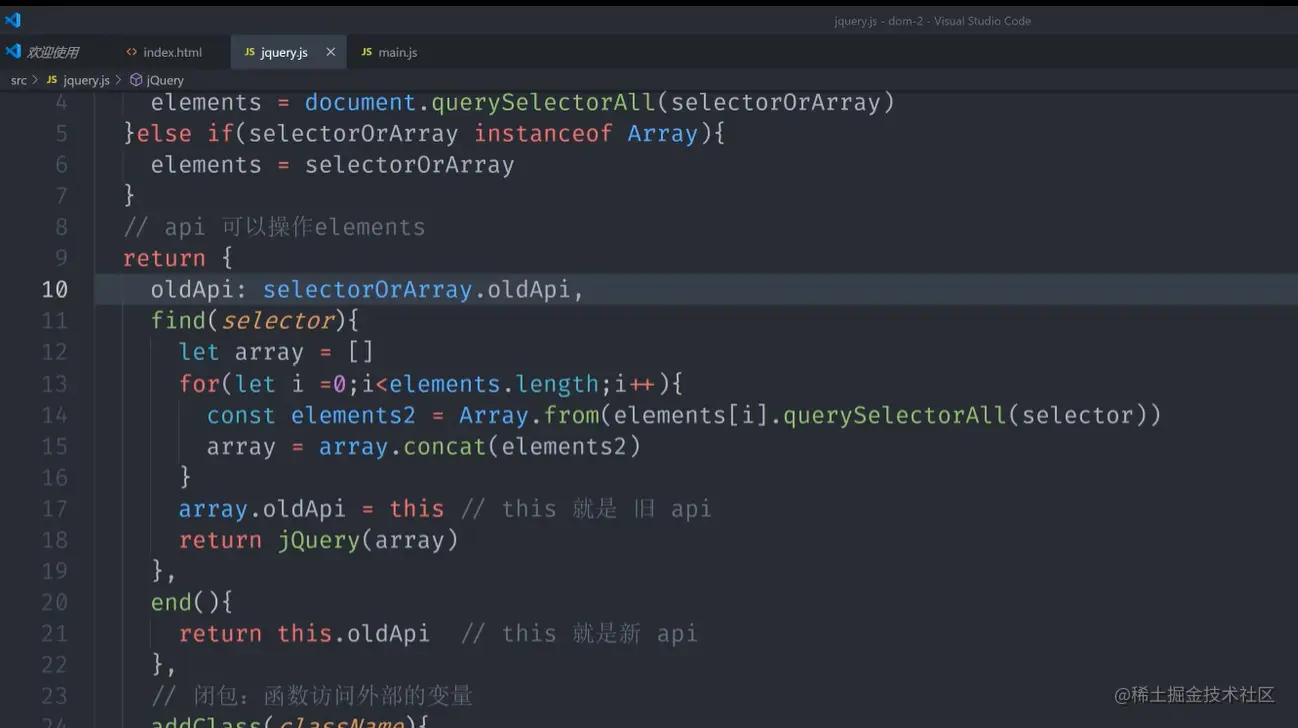Click the comment "// this 就是新 api"
This screenshot has height=728, width=1298.
579,633
